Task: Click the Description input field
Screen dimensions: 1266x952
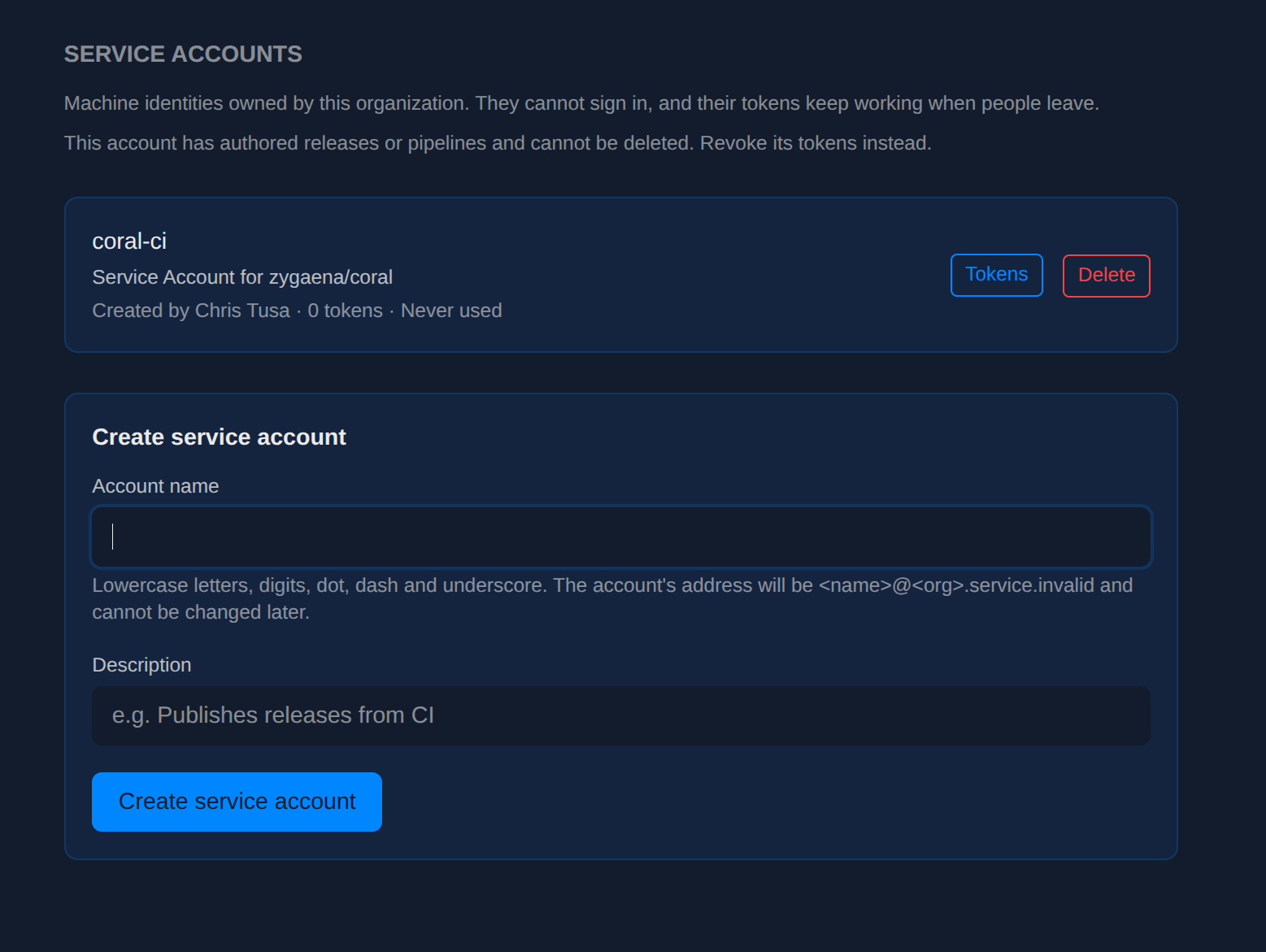Action: [x=621, y=715]
